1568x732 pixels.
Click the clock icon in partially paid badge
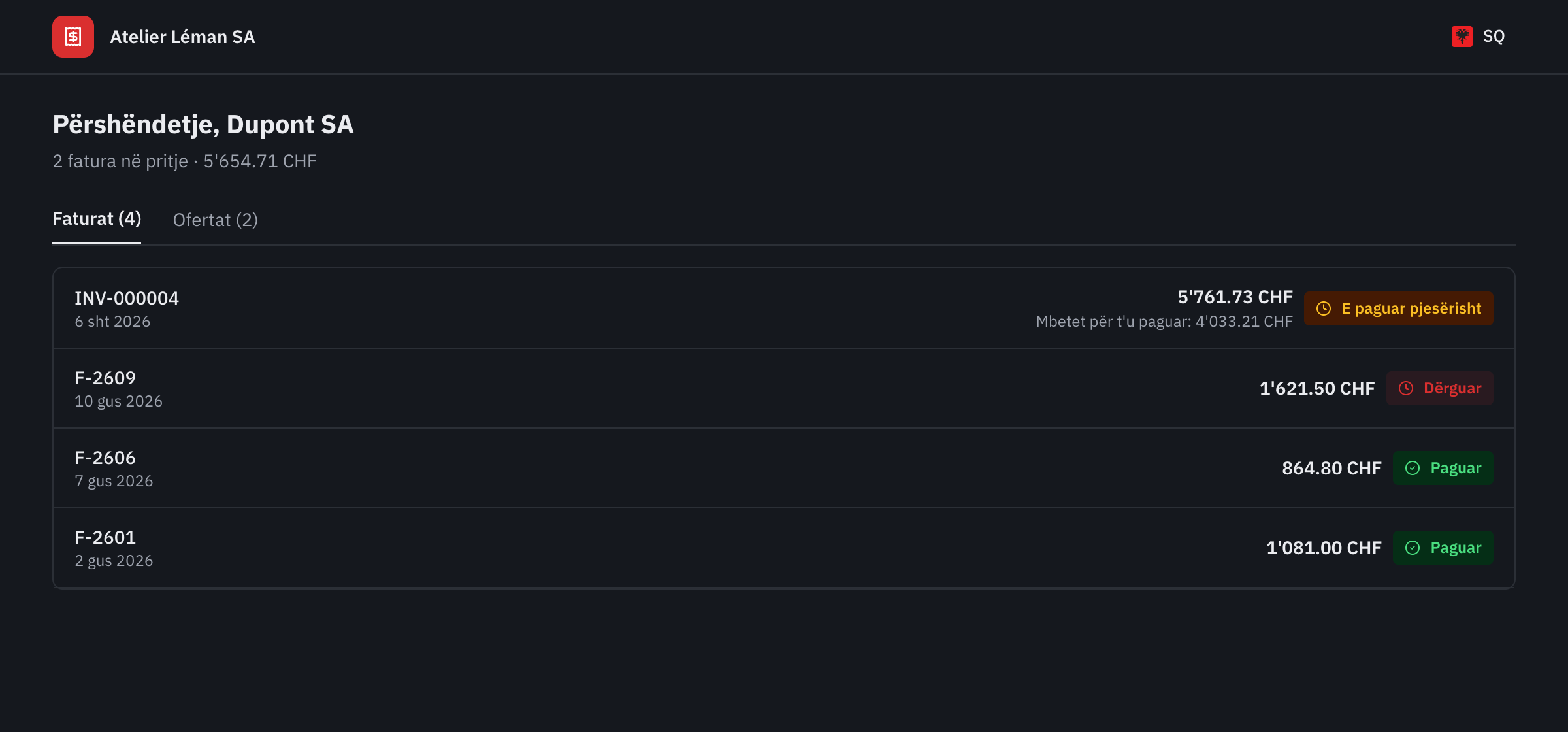1324,308
